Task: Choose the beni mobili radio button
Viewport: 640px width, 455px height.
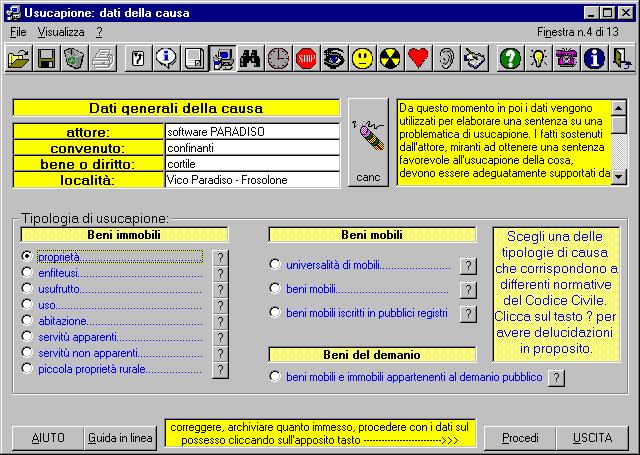Action: pyautogui.click(x=275, y=289)
